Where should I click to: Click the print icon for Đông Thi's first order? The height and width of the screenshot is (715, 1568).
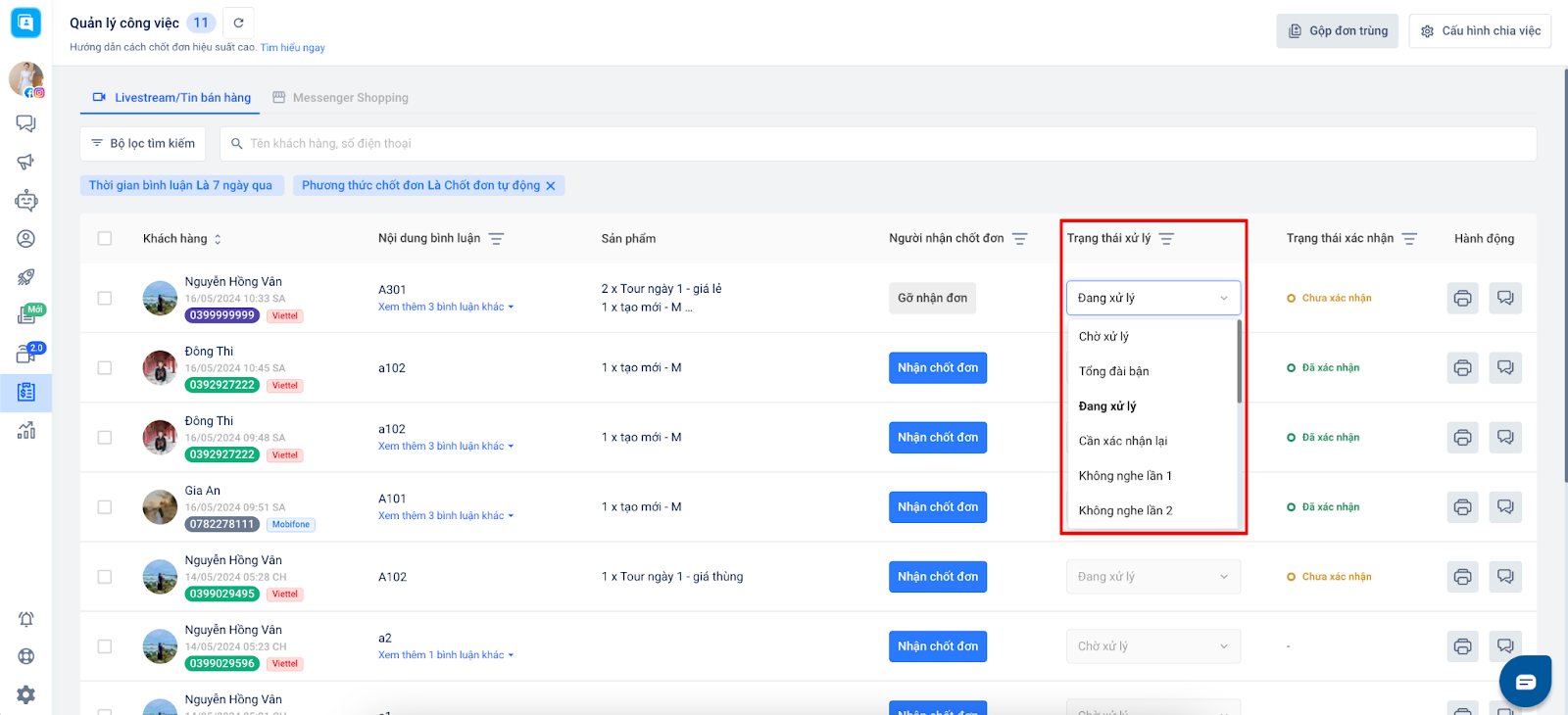click(1462, 368)
